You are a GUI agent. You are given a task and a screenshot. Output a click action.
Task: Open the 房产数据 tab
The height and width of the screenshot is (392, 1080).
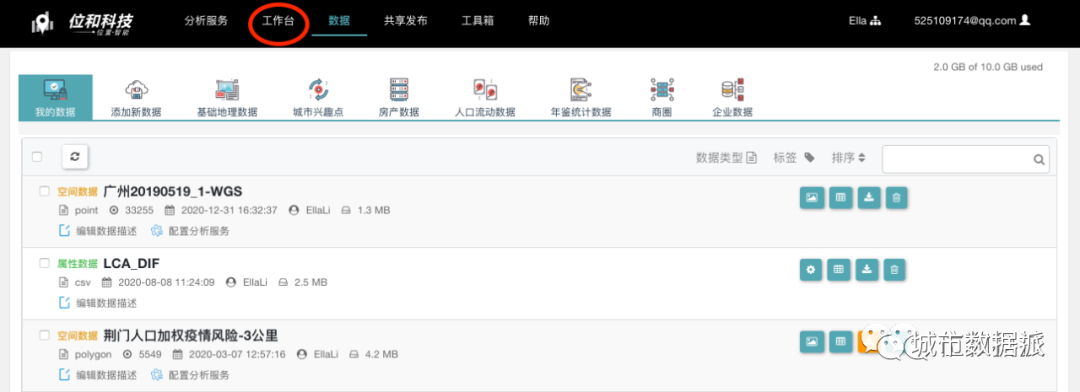399,99
